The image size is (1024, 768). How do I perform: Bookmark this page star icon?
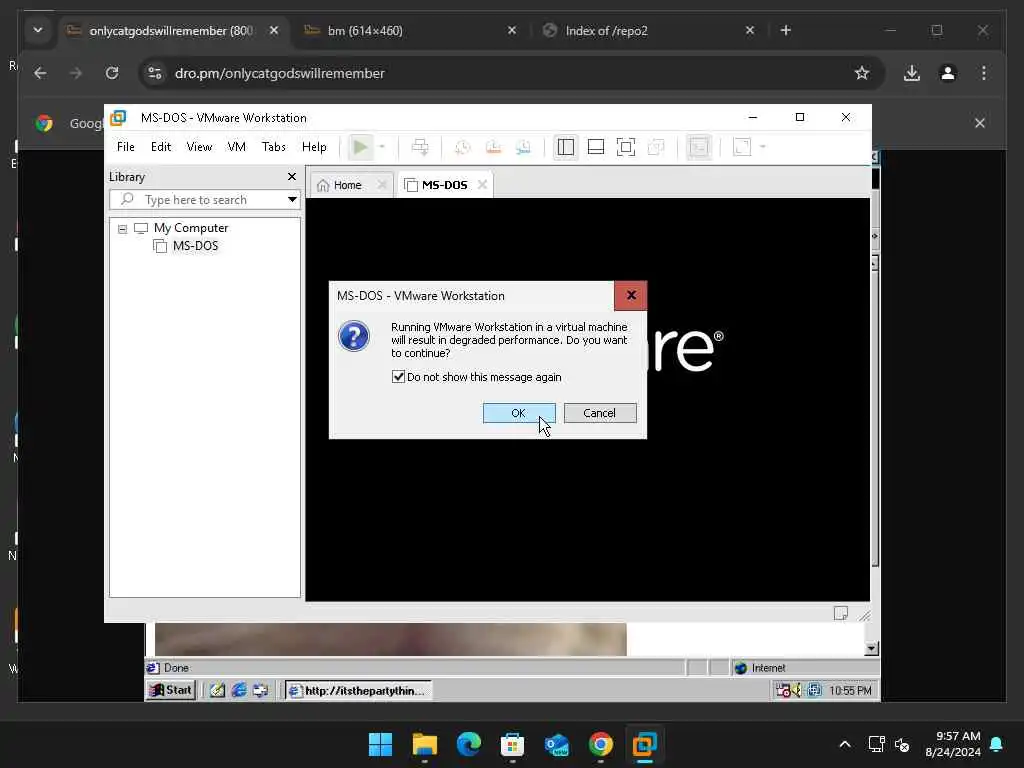[x=862, y=73]
